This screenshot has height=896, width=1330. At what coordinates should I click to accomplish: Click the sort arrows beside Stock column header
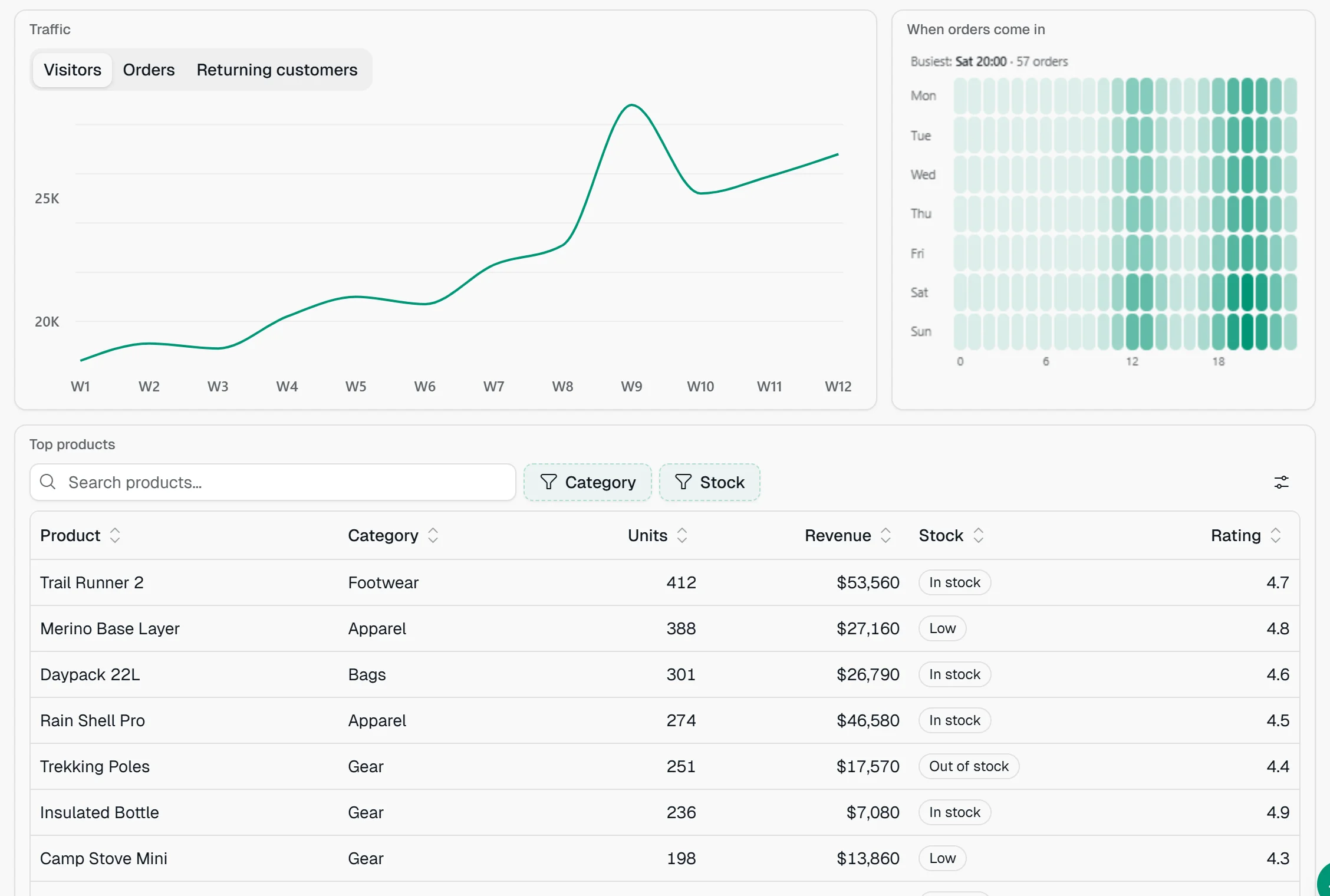(x=978, y=535)
